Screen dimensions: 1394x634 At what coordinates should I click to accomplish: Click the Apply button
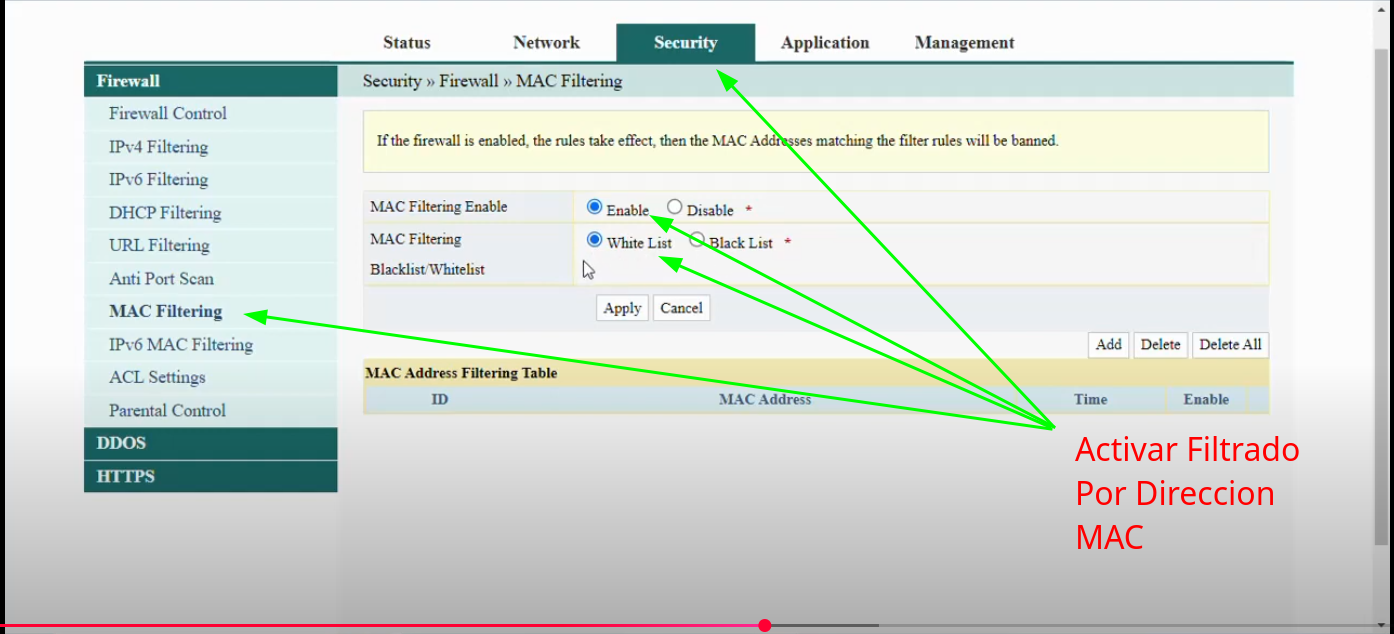[x=622, y=308]
